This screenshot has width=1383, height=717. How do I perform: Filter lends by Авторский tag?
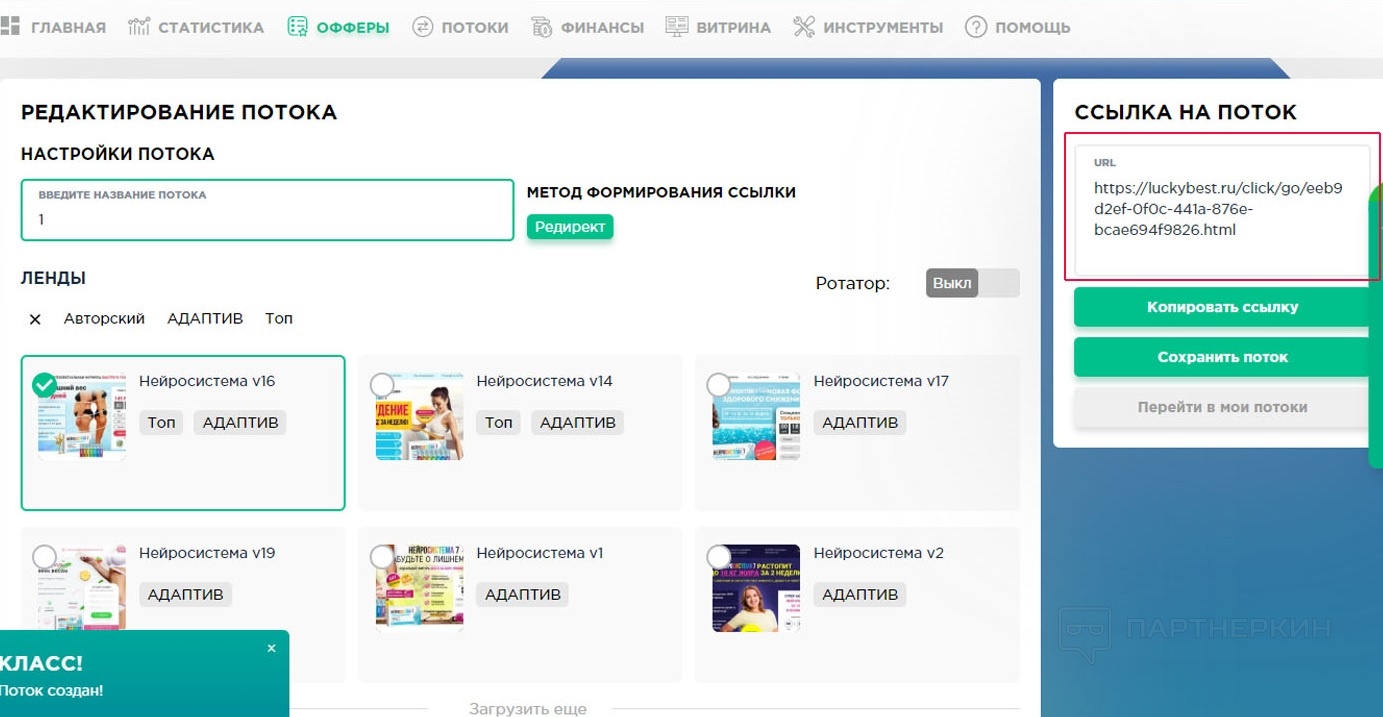(x=104, y=319)
